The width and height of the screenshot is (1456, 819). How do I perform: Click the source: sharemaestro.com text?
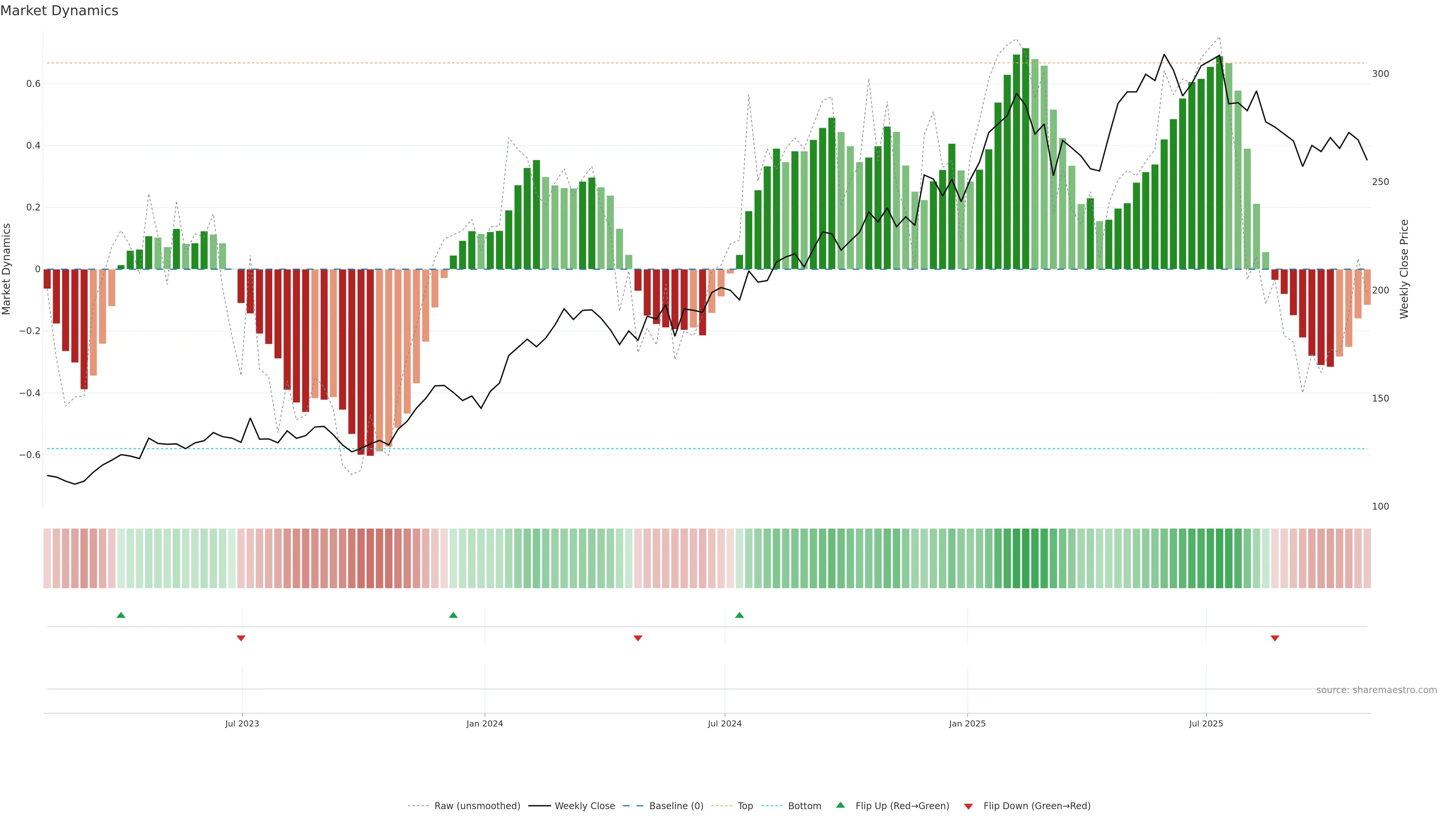pos(1376,690)
